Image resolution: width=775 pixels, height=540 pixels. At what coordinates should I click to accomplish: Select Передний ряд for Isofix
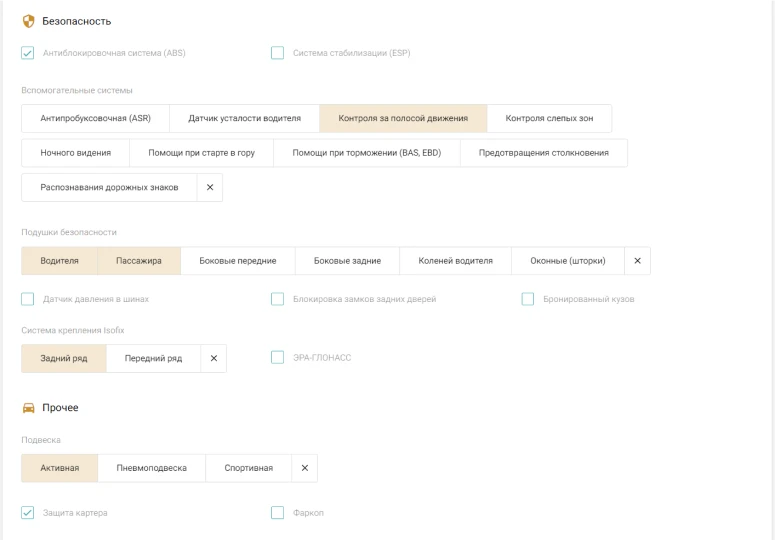(153, 358)
